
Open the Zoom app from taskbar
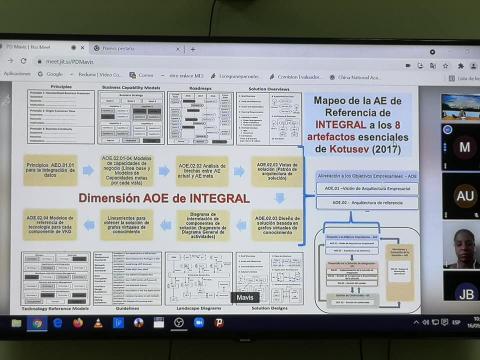(199, 323)
